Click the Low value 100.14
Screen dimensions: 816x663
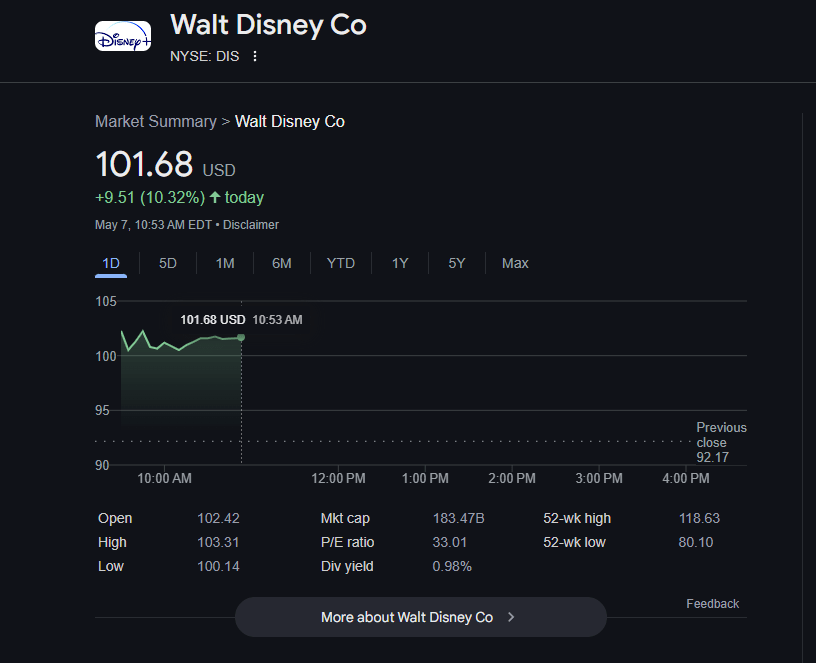218,566
